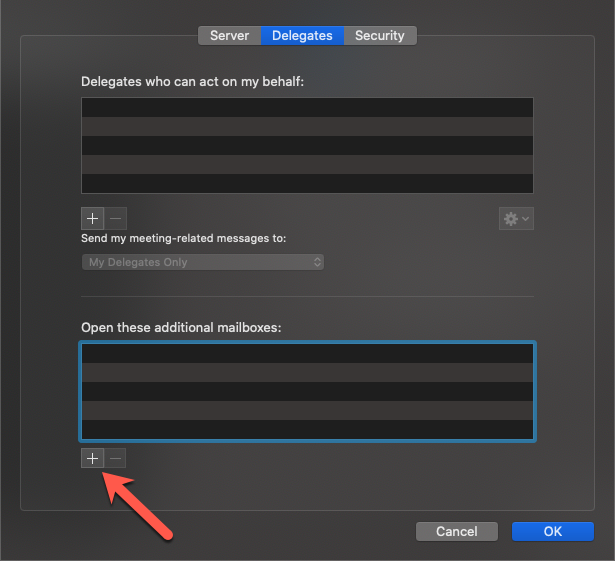The height and width of the screenshot is (561, 615).
Task: Click second row of additional mailboxes list
Action: [x=307, y=372]
